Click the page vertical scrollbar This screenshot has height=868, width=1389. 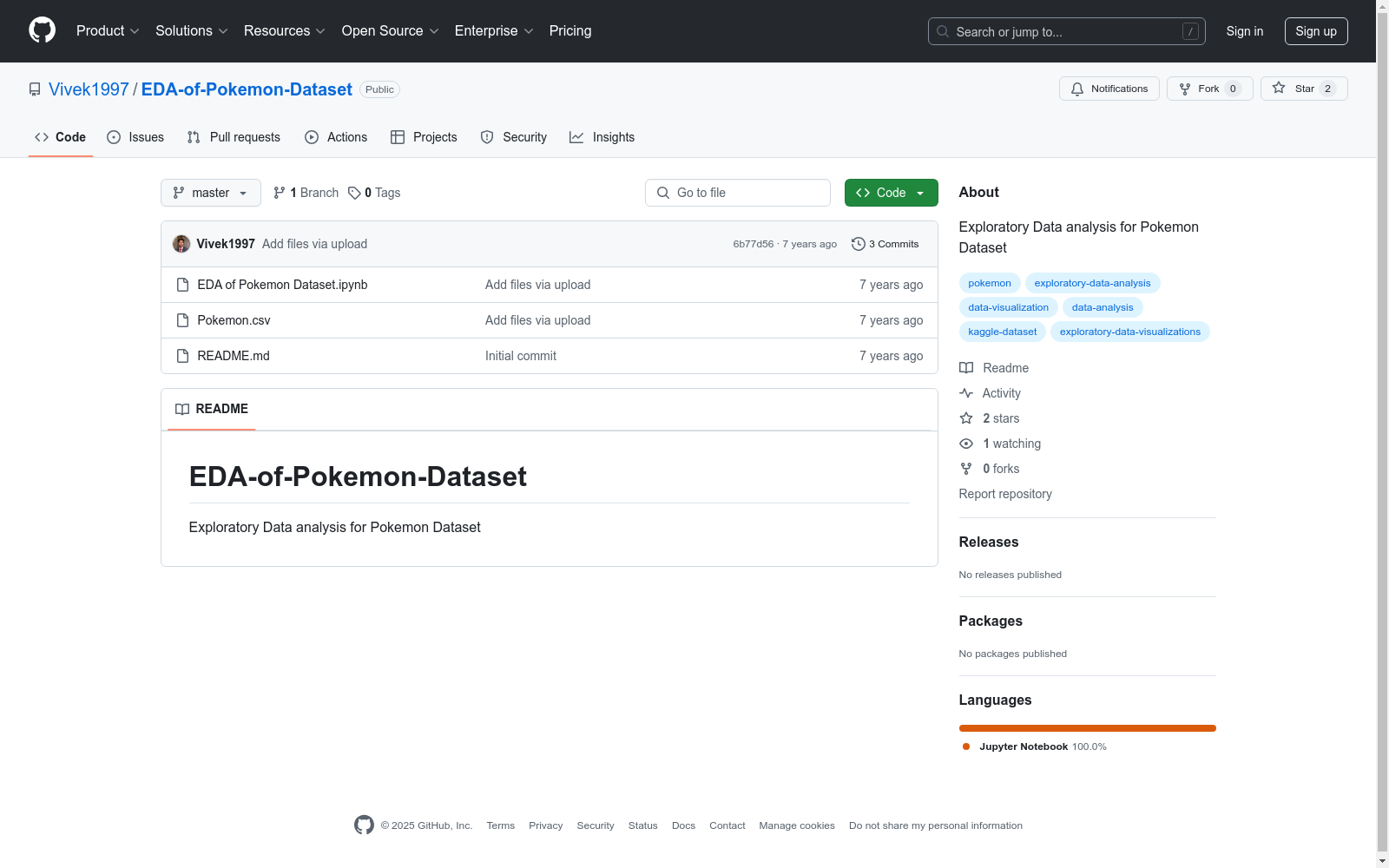(x=1382, y=434)
